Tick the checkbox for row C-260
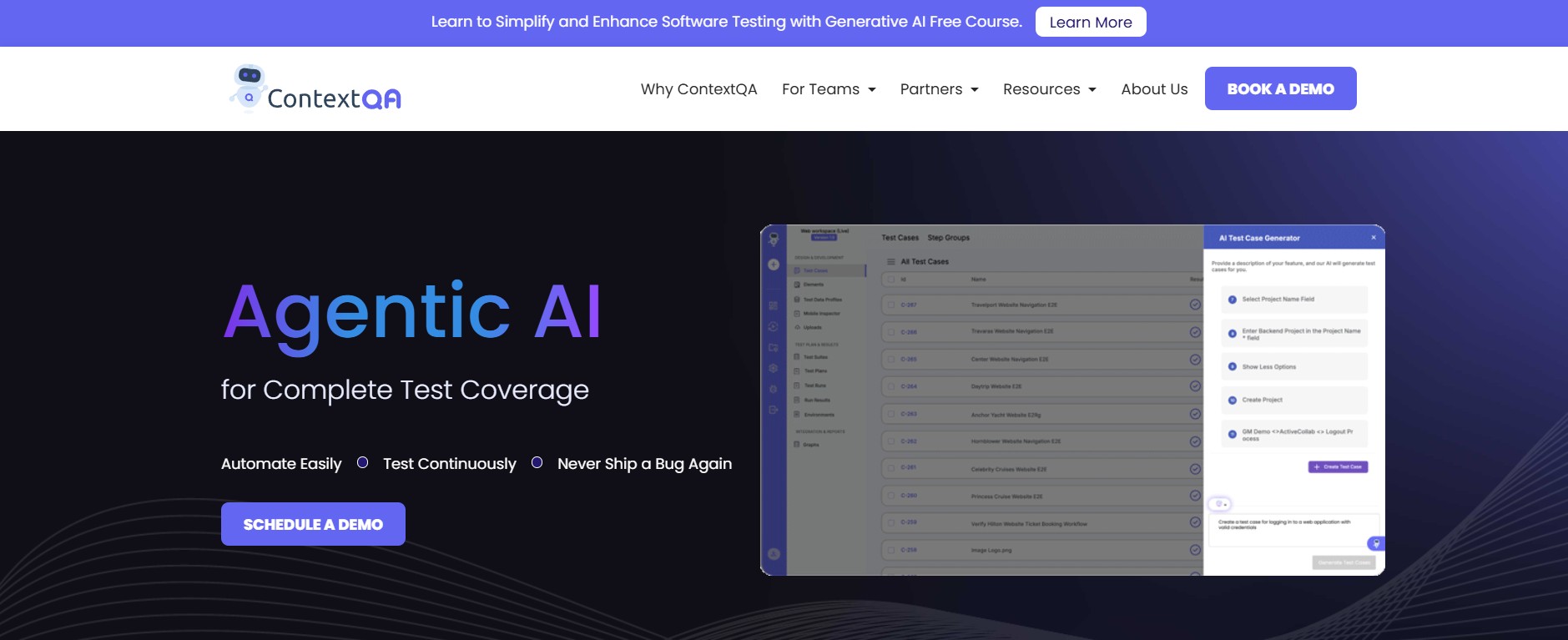 tap(890, 496)
